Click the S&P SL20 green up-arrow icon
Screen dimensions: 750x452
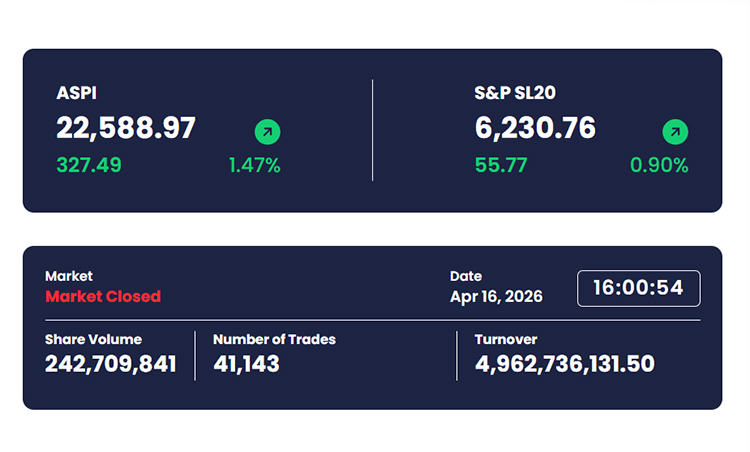coord(676,131)
